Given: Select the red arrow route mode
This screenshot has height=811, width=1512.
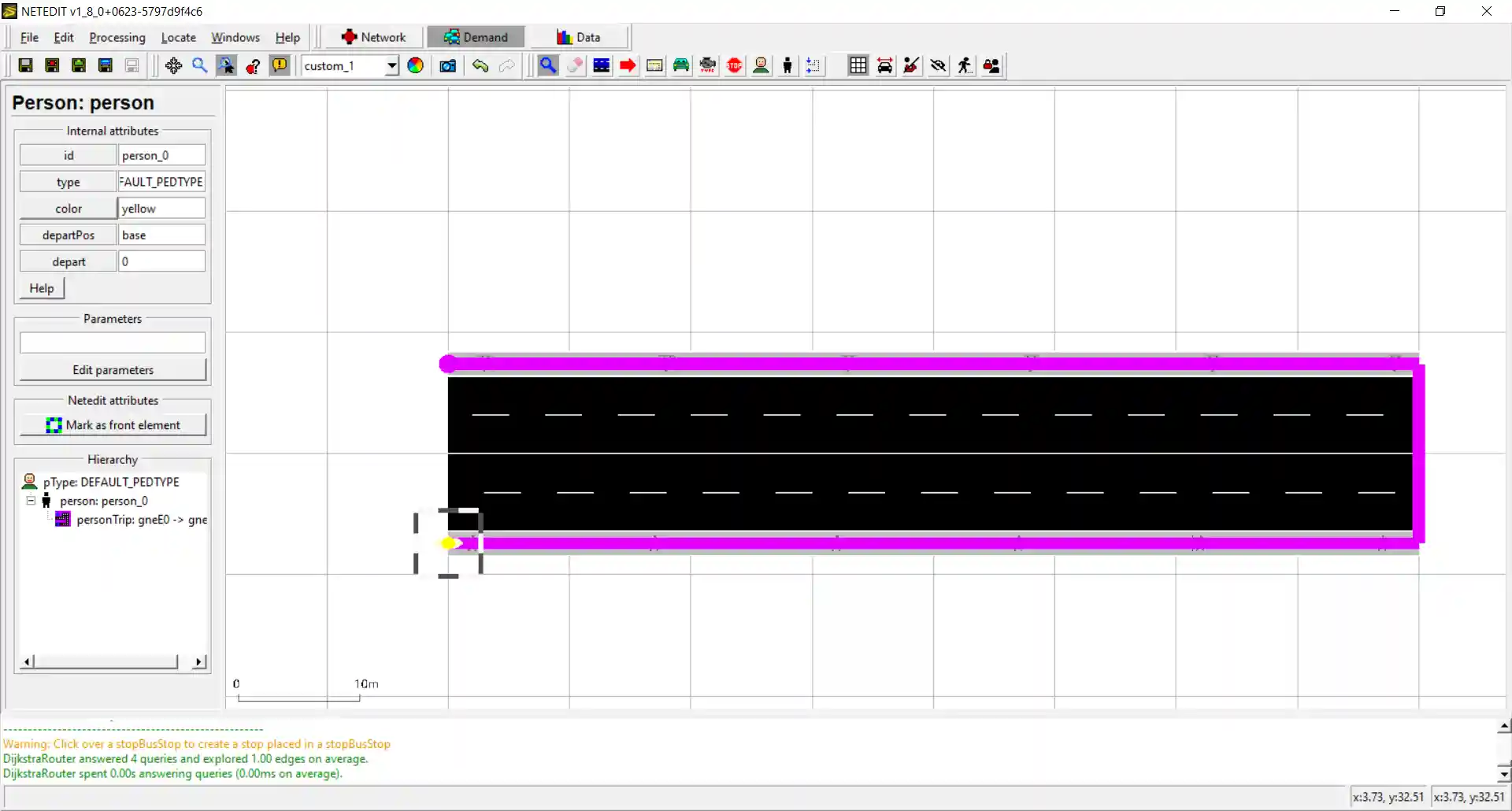Looking at the screenshot, I should [x=628, y=66].
